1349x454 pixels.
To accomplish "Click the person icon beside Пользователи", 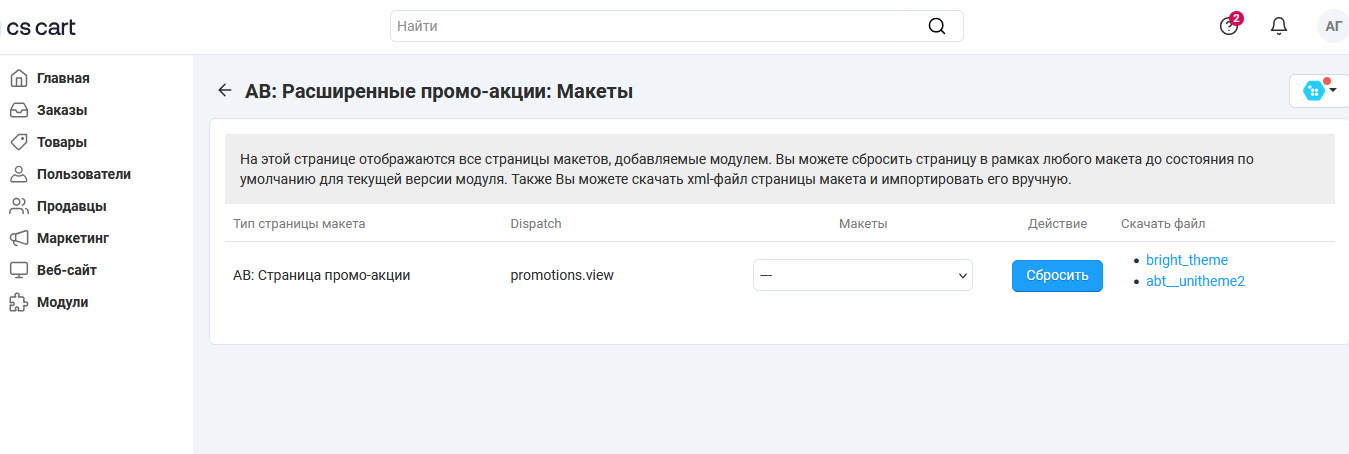I will 18,174.
